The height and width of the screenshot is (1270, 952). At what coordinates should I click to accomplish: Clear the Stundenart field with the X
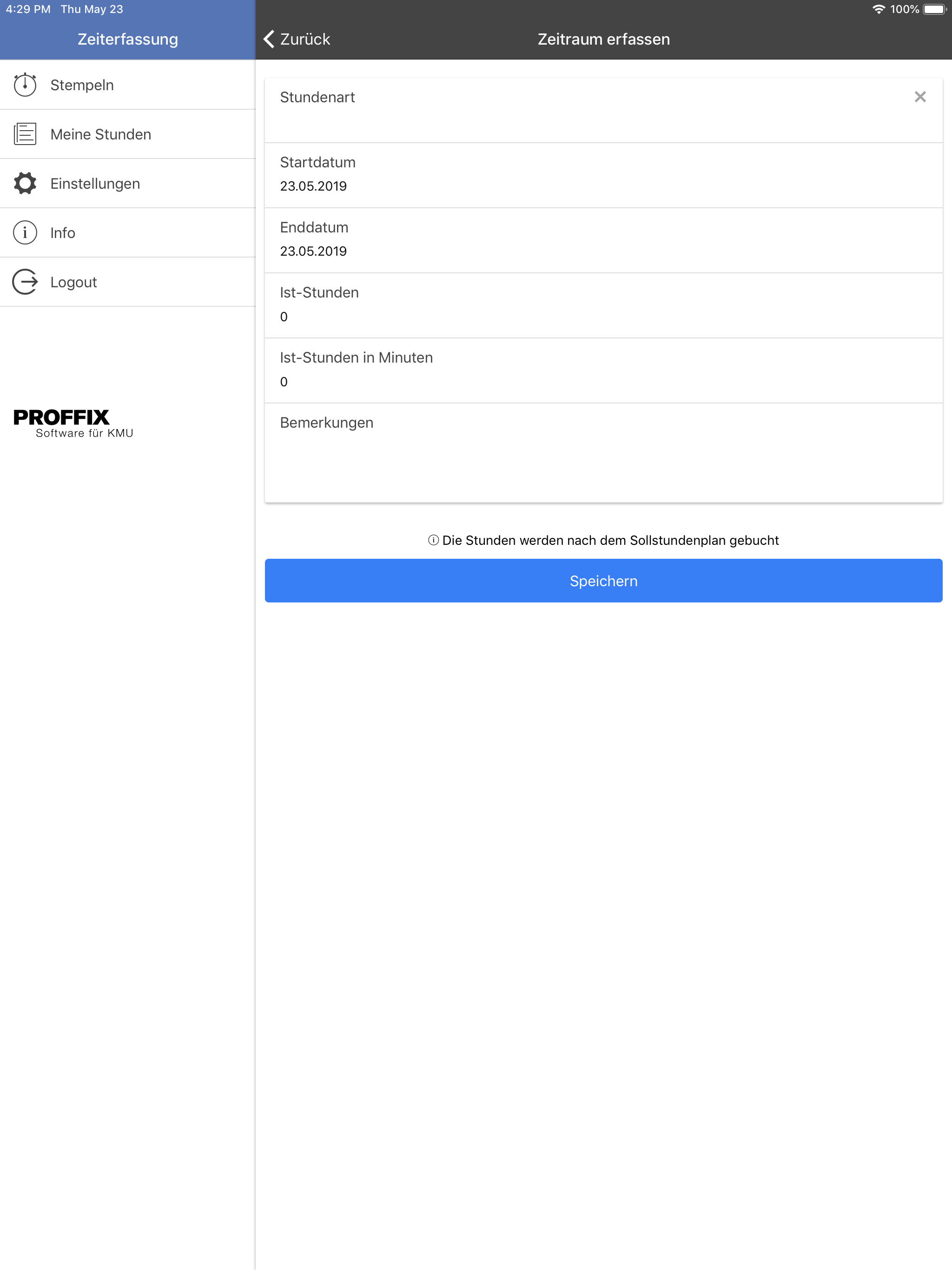920,97
